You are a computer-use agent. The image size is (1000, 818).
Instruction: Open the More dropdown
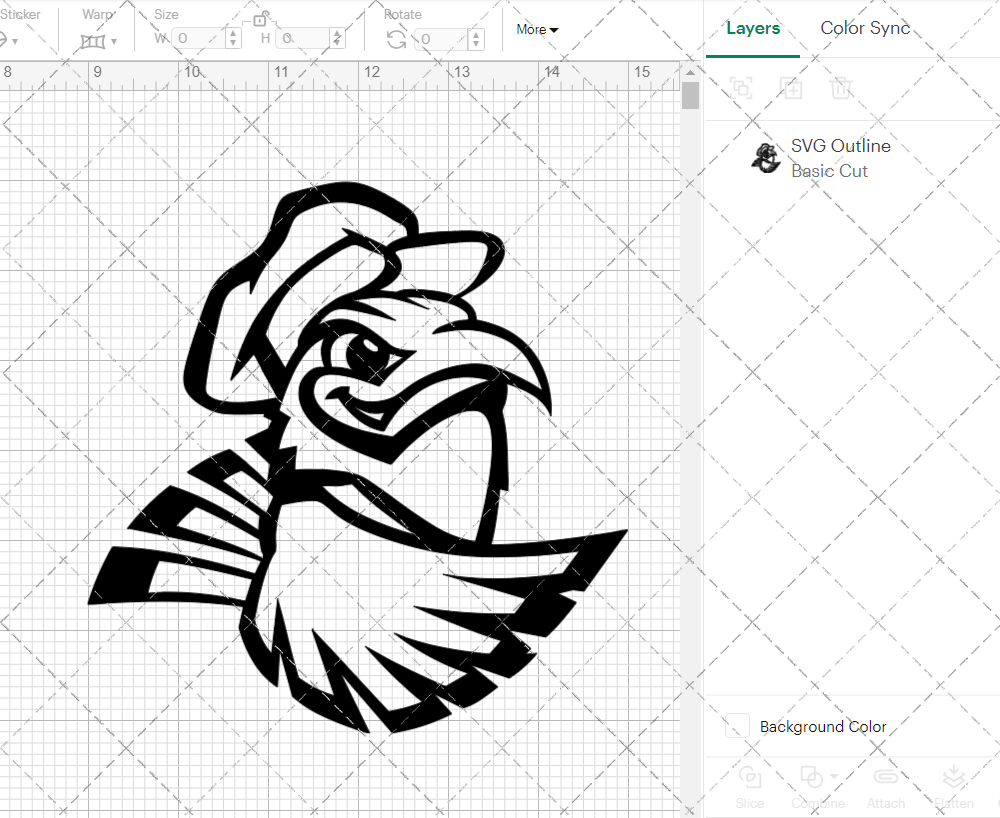click(537, 29)
